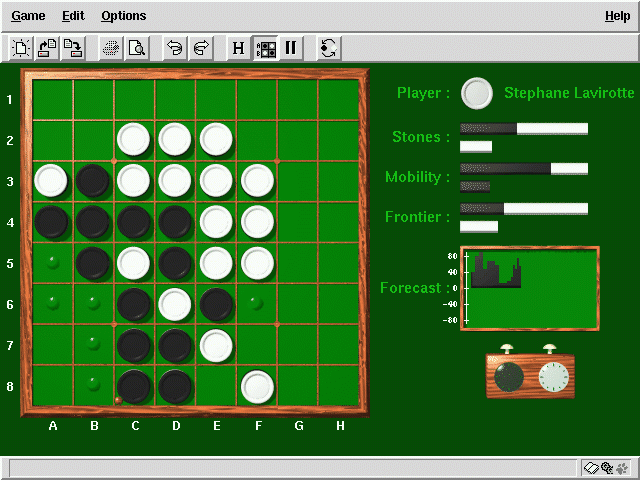
Task: Click the magnifier preview toolbar icon
Action: (x=136, y=47)
